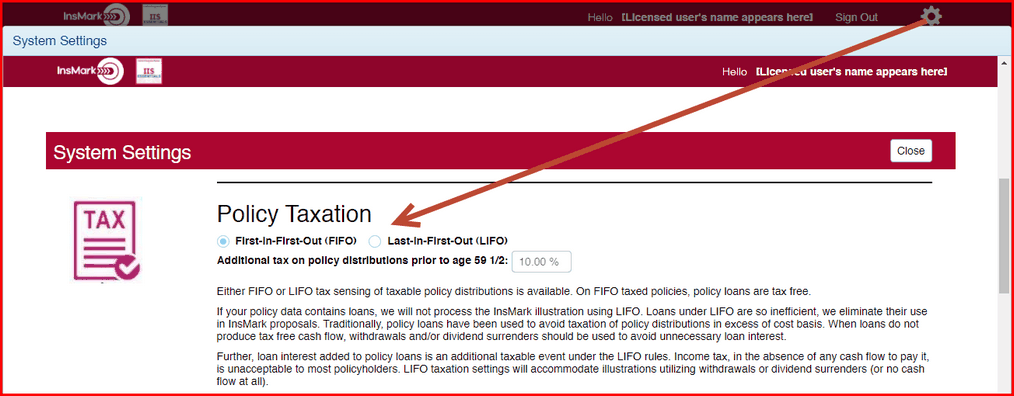Screen dimensions: 1014x396
Task: Select Last-In-First-Out (LIFO) radio button
Action: (374, 241)
